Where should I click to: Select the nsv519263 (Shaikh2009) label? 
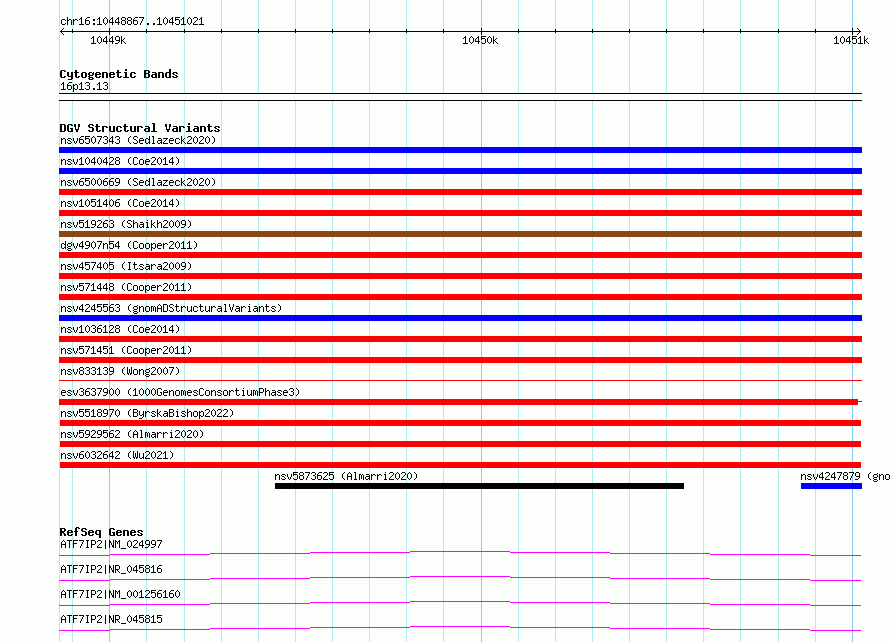[x=126, y=224]
